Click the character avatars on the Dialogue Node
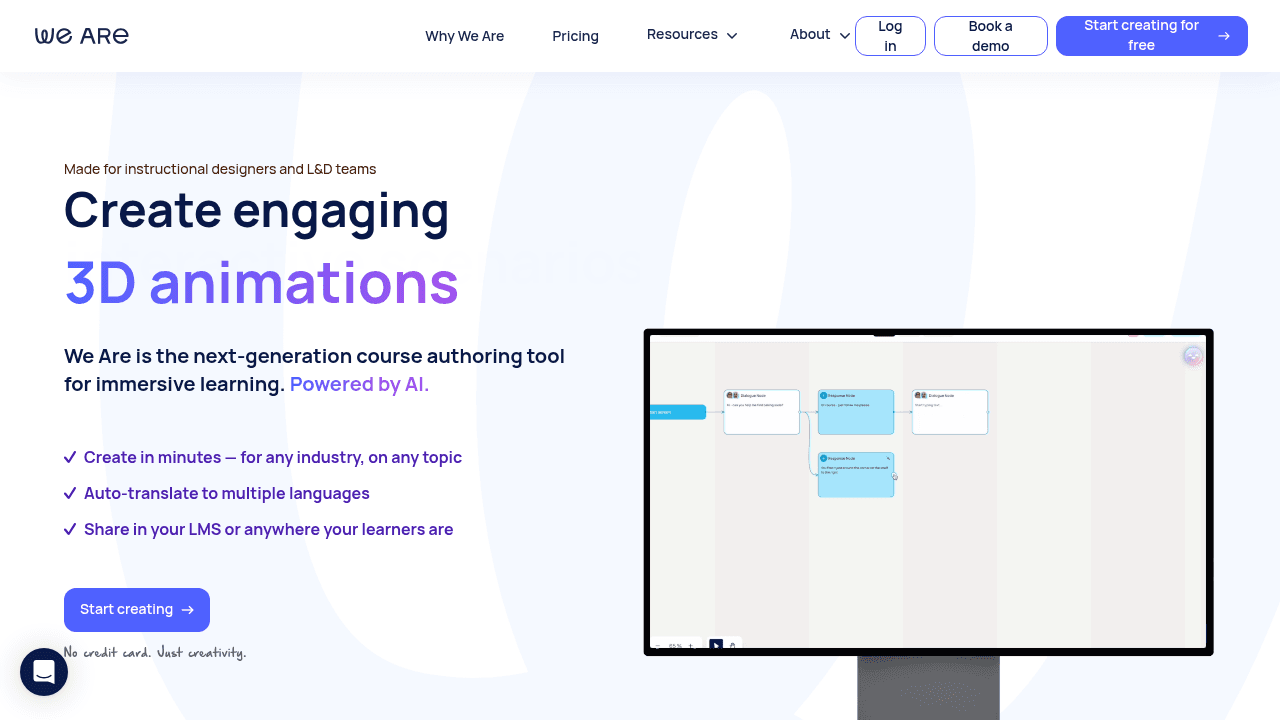Viewport: 1280px width, 720px height. coord(732,395)
